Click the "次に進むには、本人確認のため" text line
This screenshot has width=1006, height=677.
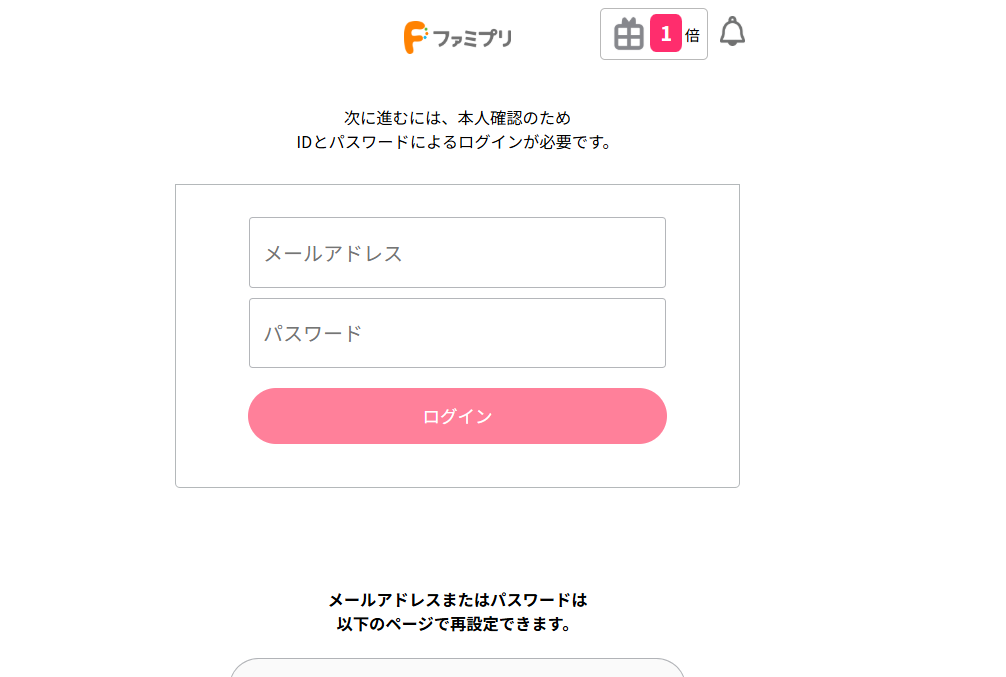click(457, 118)
